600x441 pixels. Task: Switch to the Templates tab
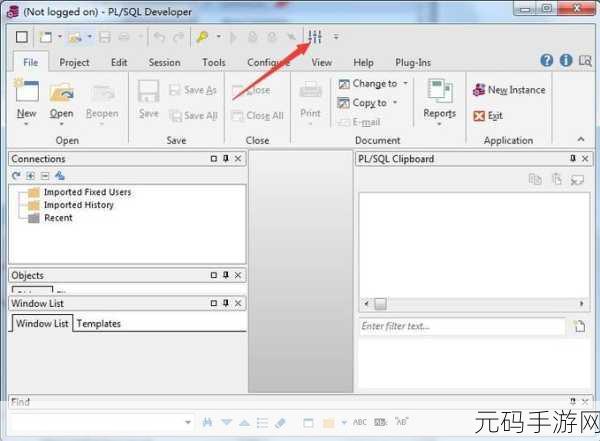point(98,323)
